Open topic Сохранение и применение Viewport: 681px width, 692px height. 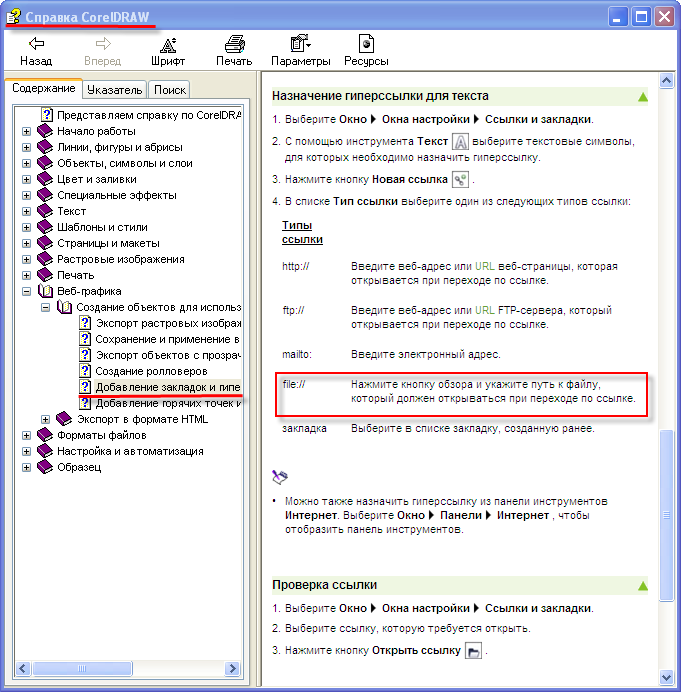tap(168, 339)
